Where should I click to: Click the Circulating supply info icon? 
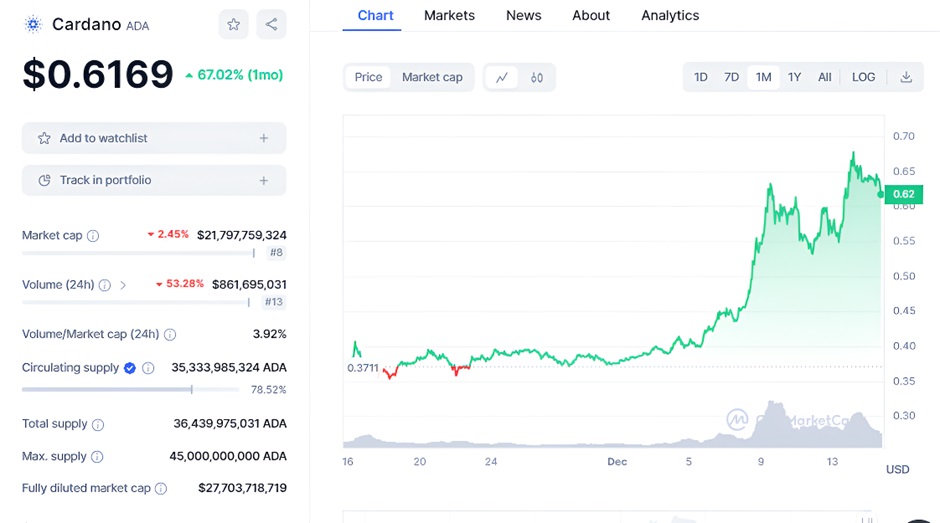[x=148, y=368]
